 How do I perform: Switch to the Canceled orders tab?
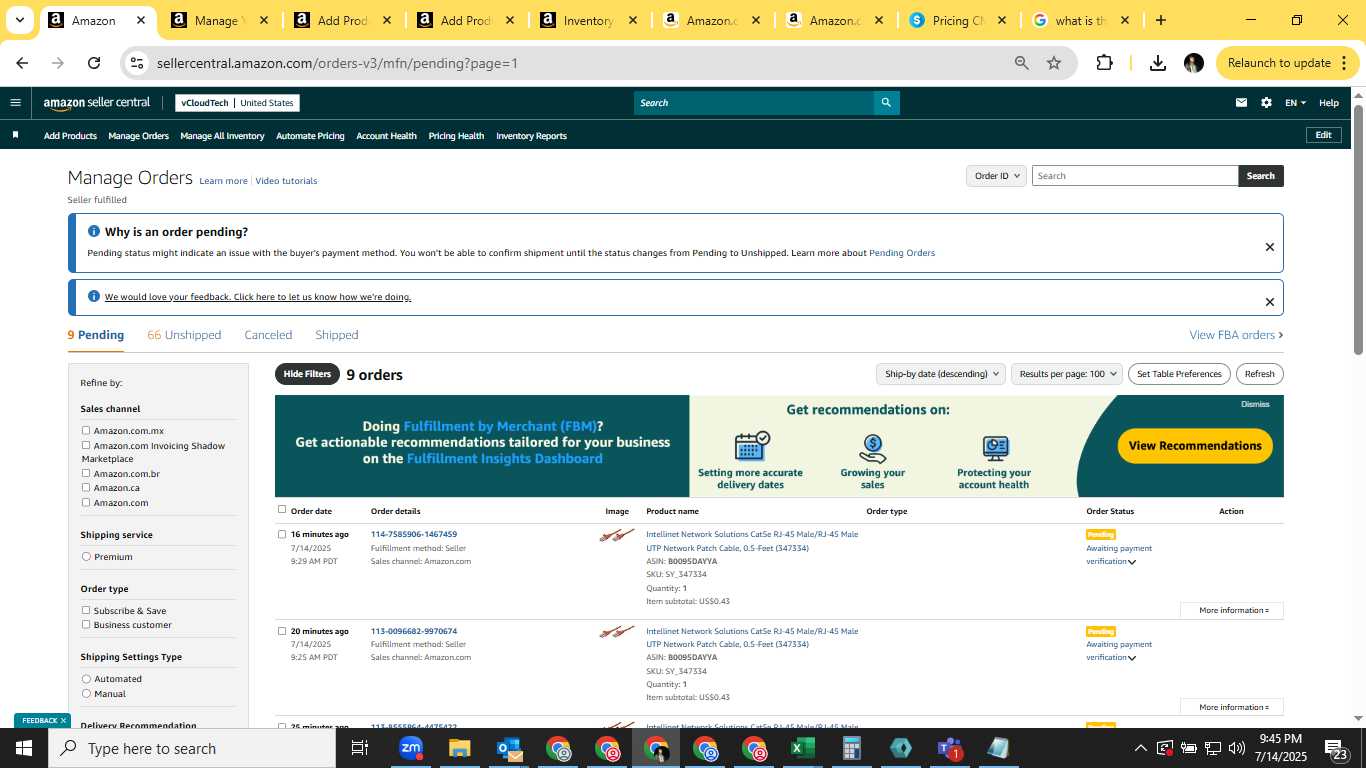[x=268, y=335]
